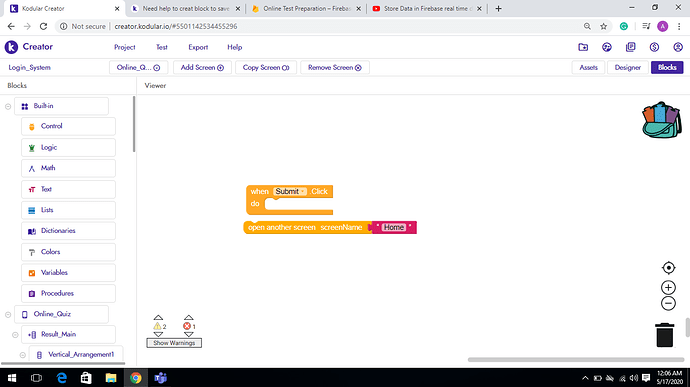Open the user account icon in header

click(678, 47)
